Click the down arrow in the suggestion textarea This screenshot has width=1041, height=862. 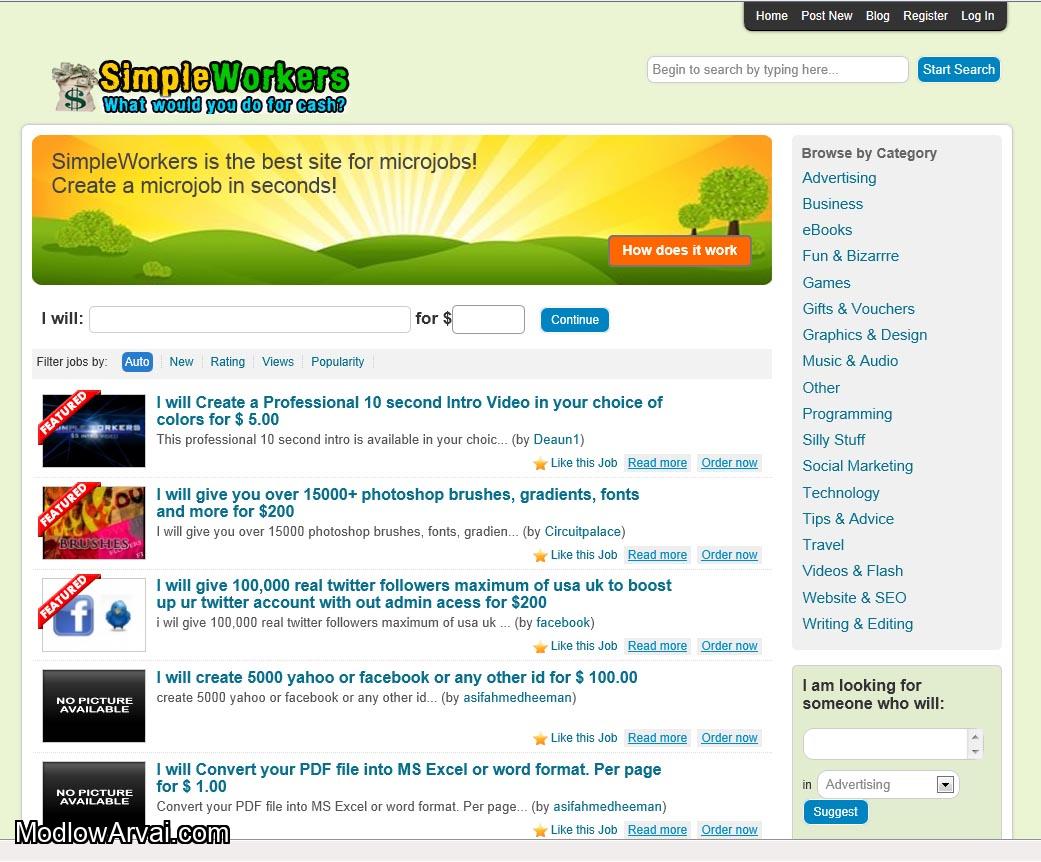click(x=975, y=751)
